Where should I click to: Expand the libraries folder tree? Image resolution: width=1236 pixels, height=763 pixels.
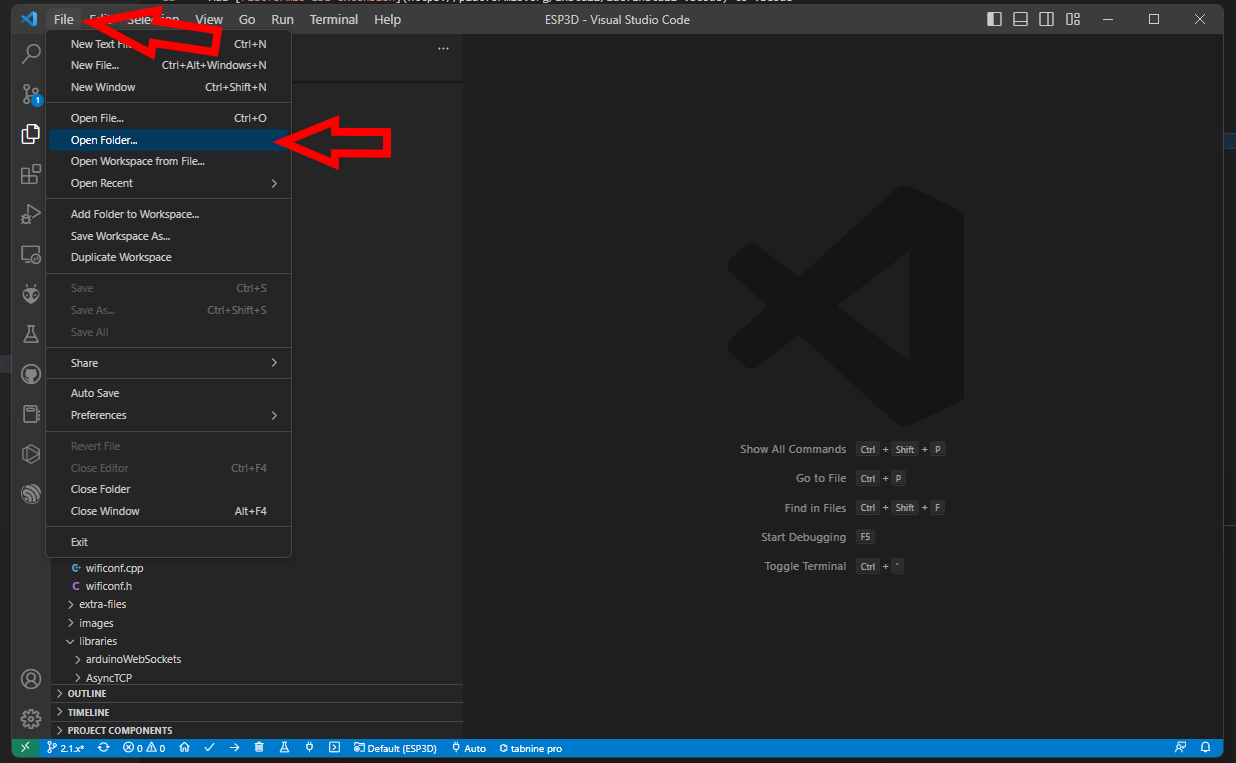(x=96, y=641)
